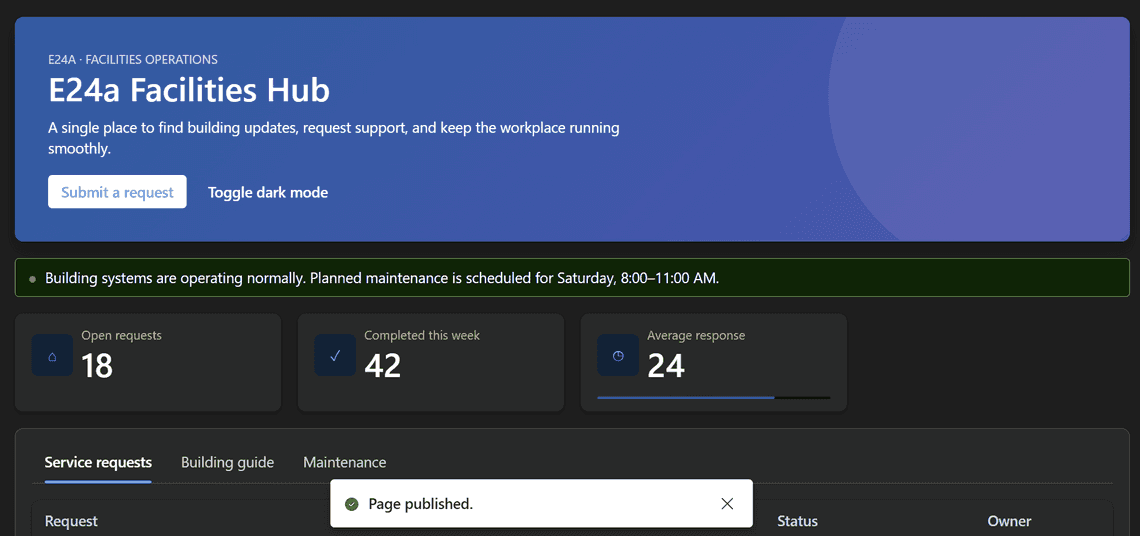Switch to the Building guide tab
The height and width of the screenshot is (536, 1140).
[228, 463]
